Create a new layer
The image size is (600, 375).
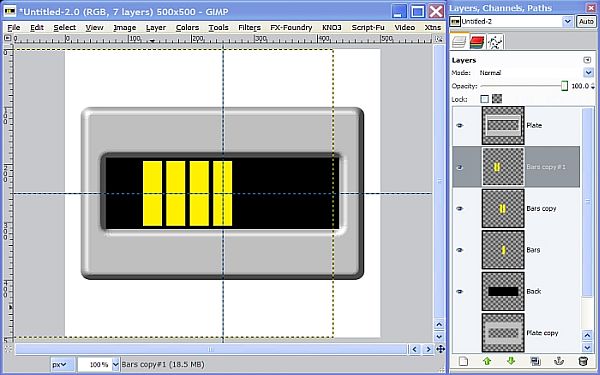(463, 361)
